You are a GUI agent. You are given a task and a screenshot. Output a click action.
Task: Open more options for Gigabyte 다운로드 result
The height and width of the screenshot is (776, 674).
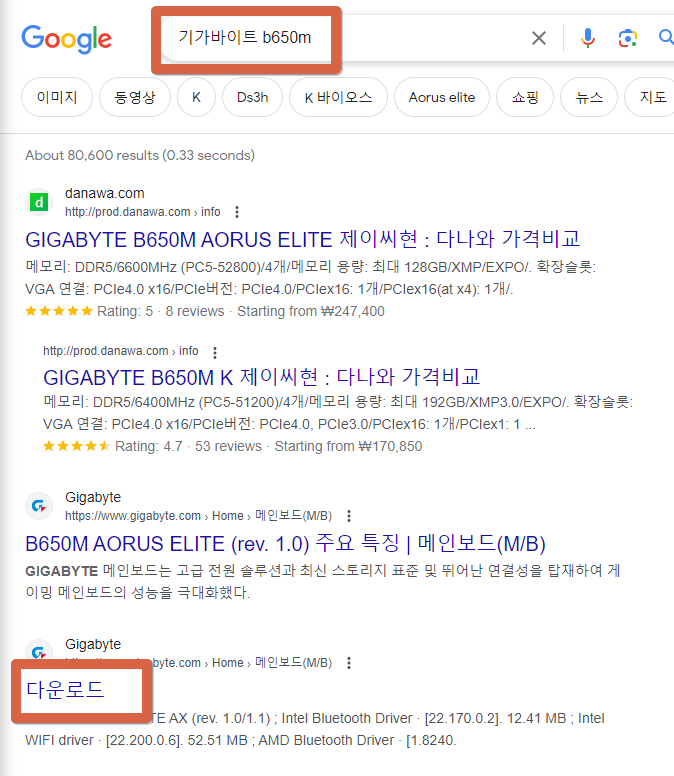click(349, 663)
